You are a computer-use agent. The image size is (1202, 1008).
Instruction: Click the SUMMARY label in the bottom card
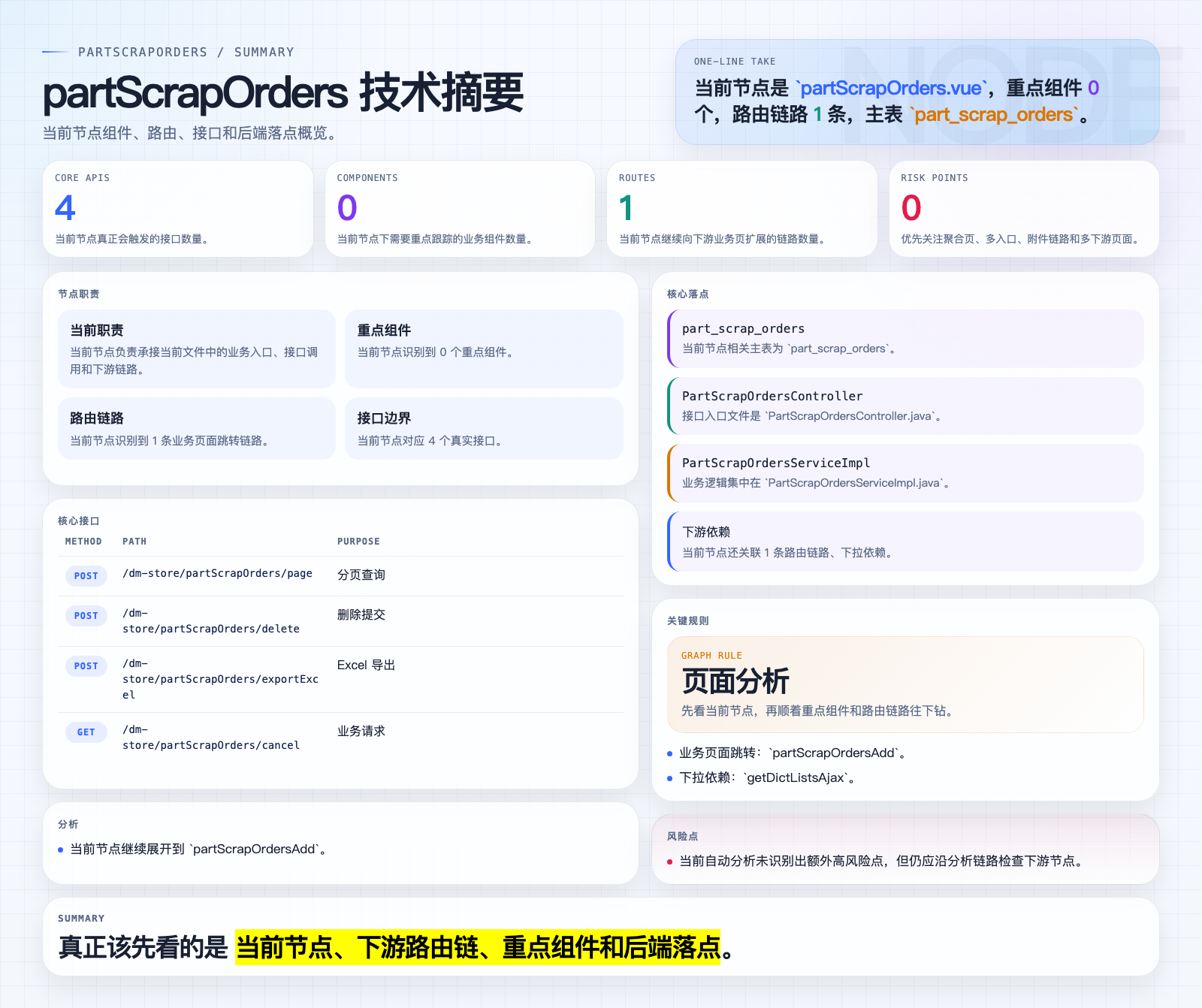(x=81, y=919)
